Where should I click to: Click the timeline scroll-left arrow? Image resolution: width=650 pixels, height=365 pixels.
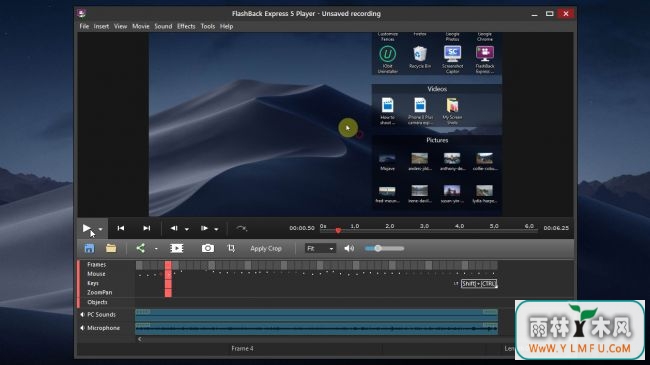pyautogui.click(x=140, y=339)
